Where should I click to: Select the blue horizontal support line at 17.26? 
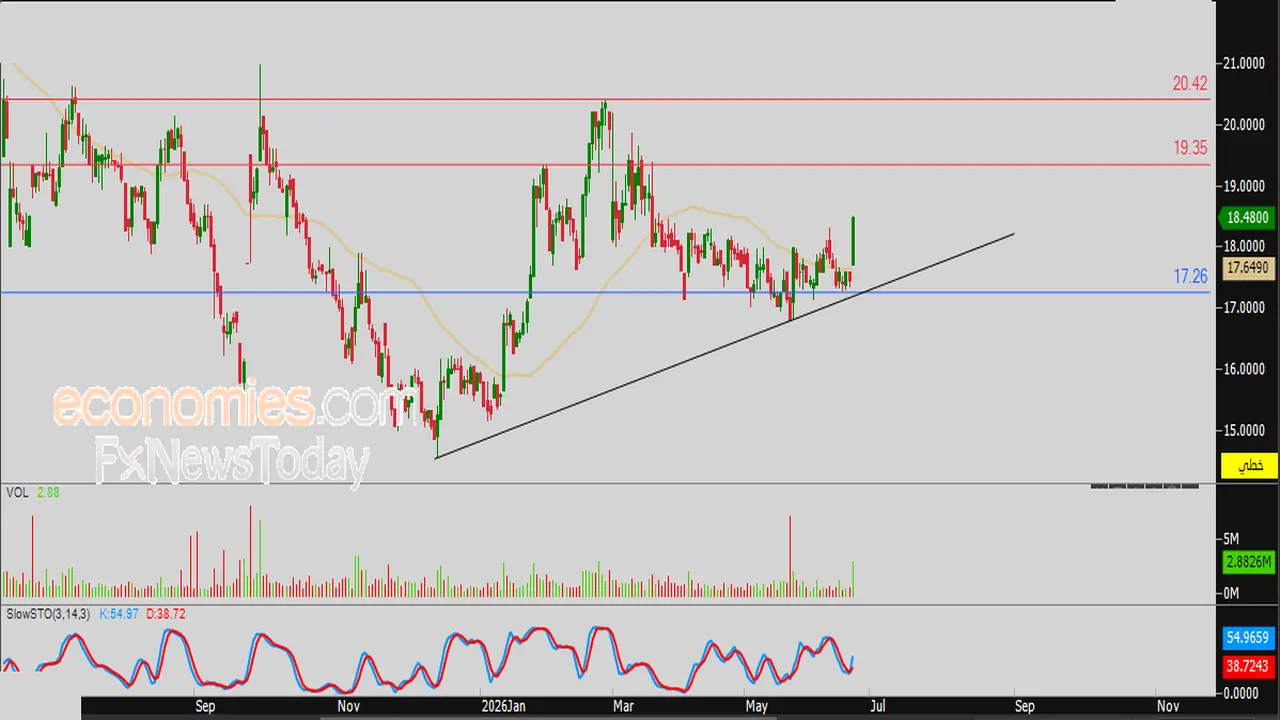click(605, 292)
